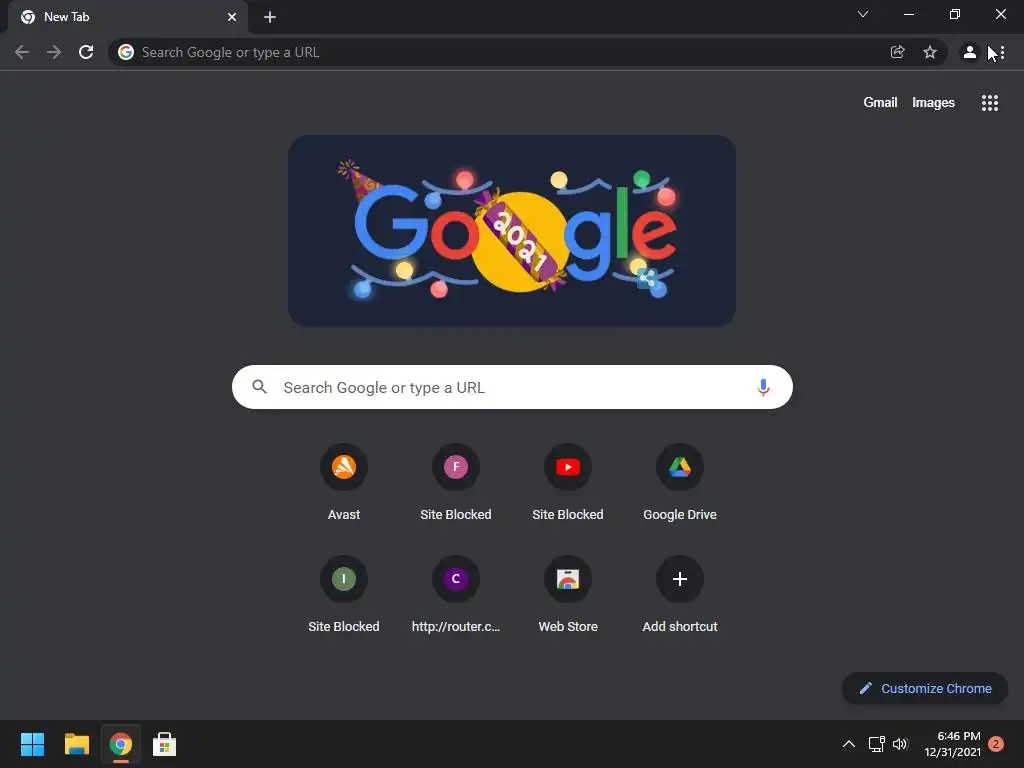Close the New Tab tab
Viewport: 1024px width, 768px height.
point(232,17)
